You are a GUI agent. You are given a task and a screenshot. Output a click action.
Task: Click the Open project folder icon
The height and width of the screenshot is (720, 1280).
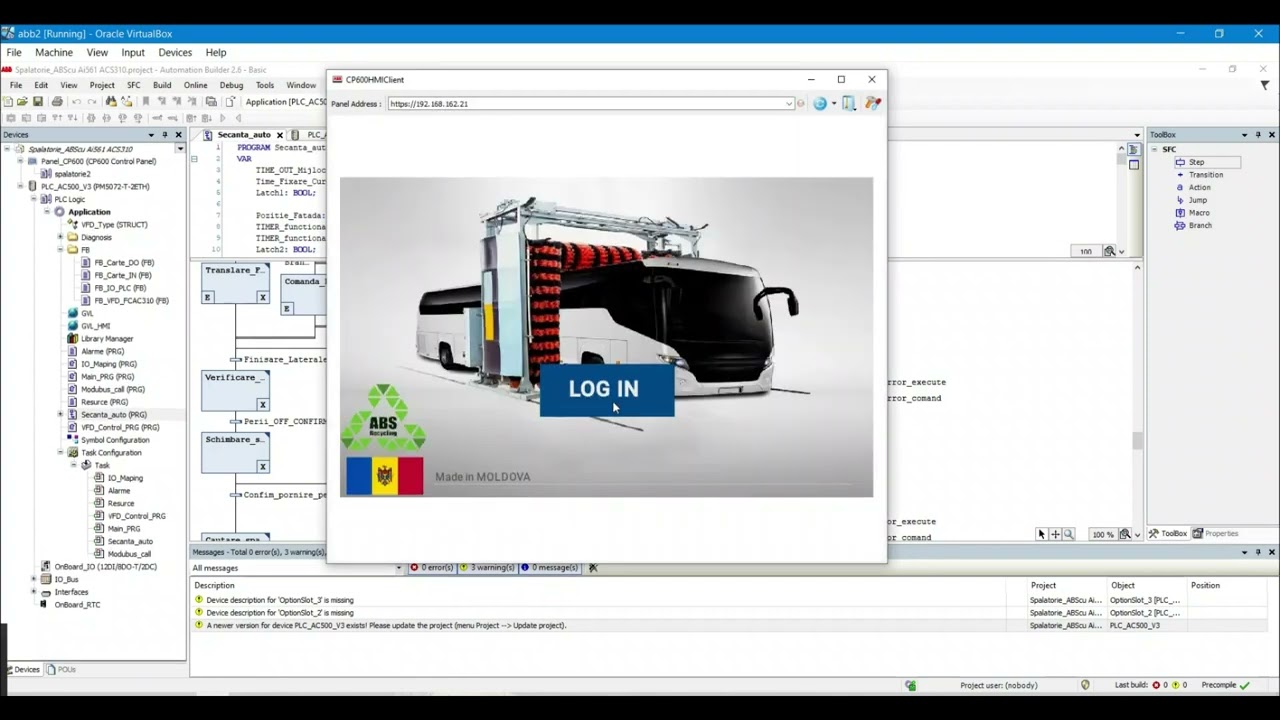pyautogui.click(x=22, y=102)
